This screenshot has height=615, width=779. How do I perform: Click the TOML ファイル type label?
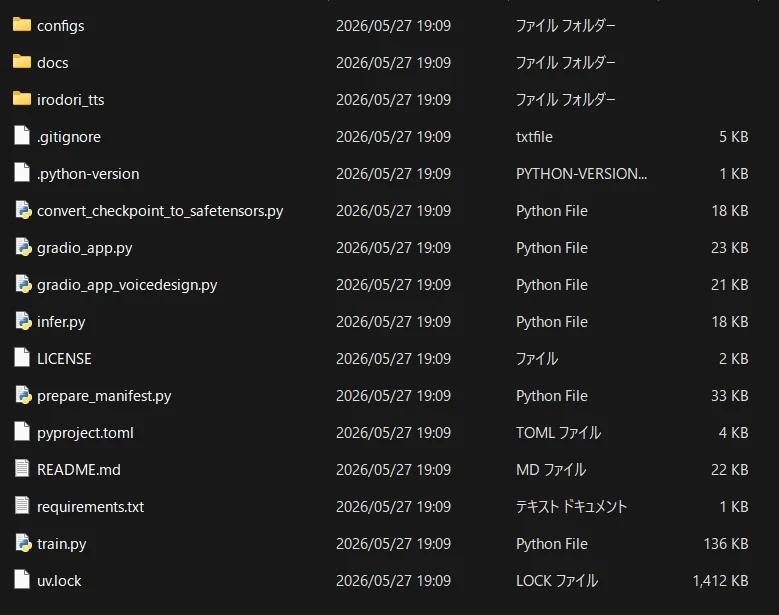click(558, 433)
